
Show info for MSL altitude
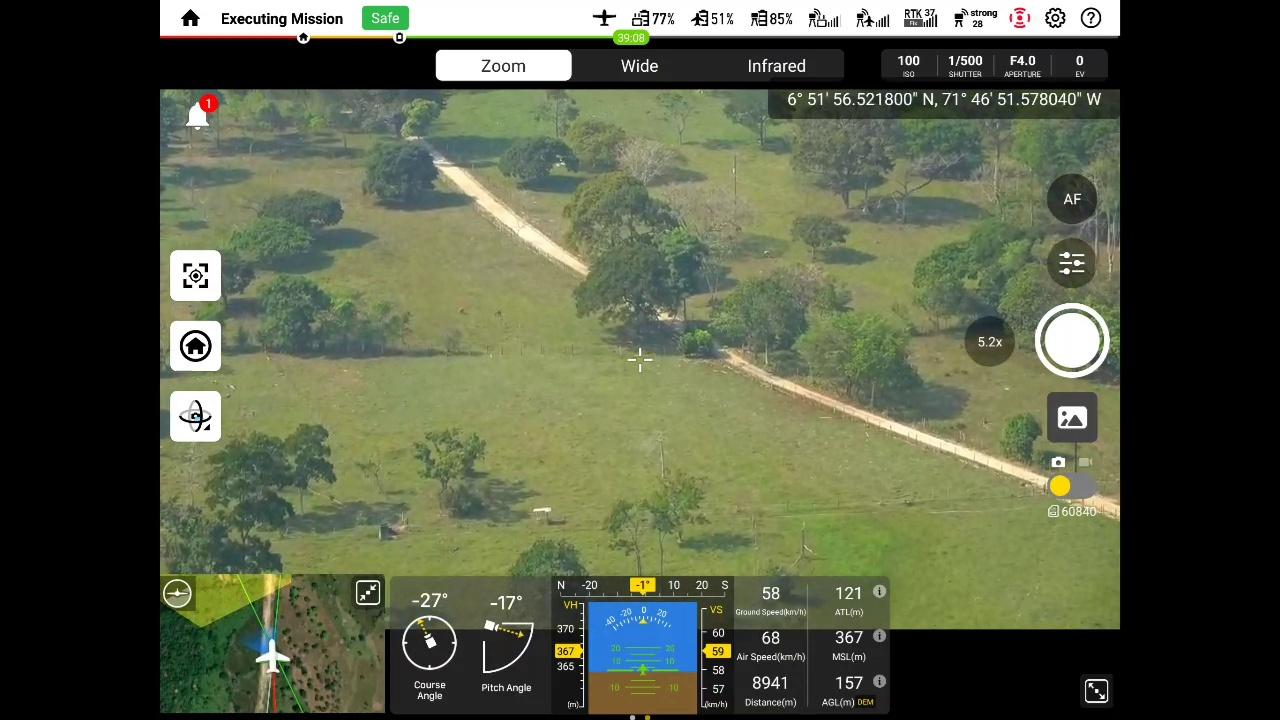tap(879, 636)
